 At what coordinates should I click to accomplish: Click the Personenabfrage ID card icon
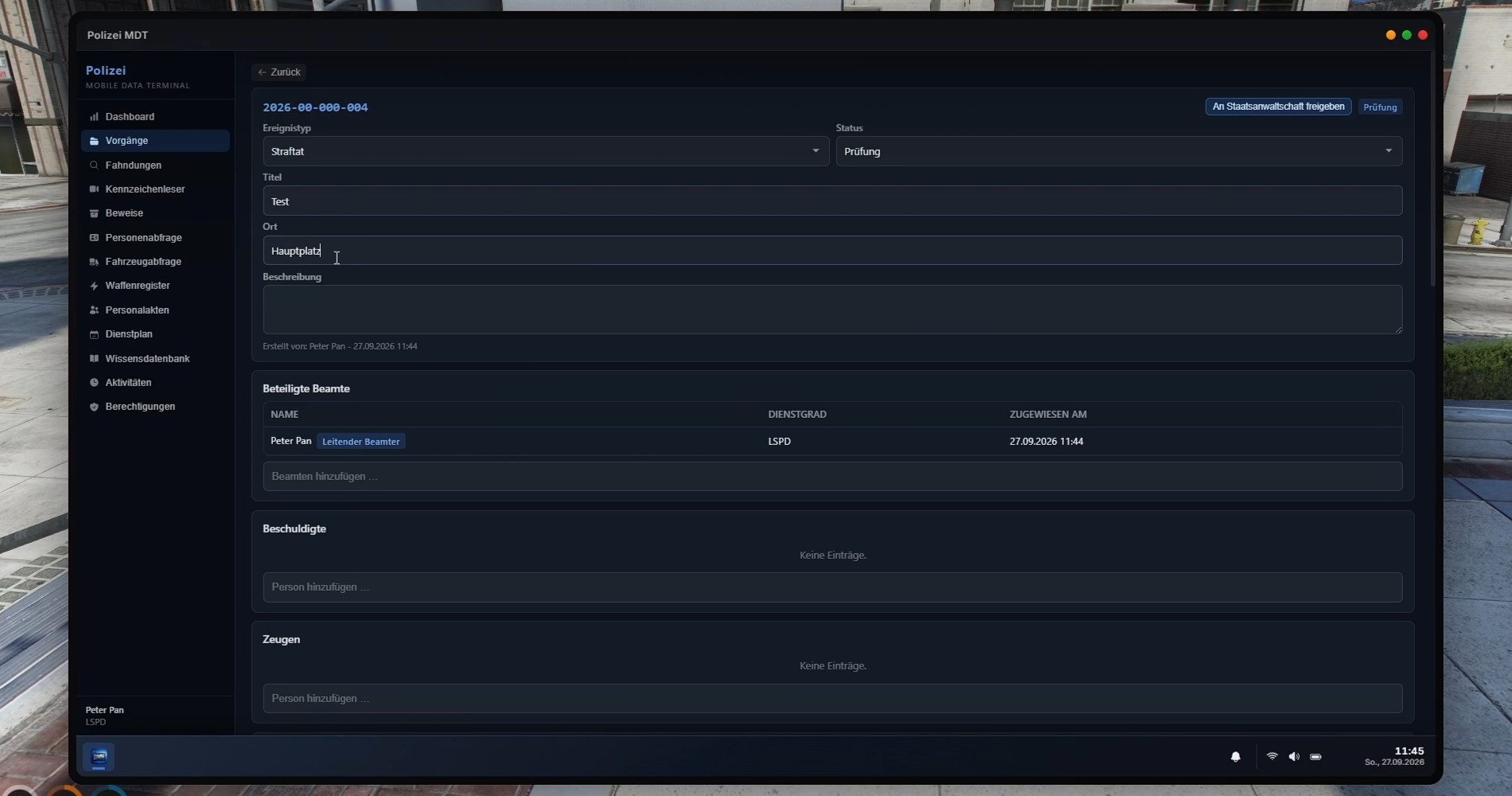coord(94,238)
